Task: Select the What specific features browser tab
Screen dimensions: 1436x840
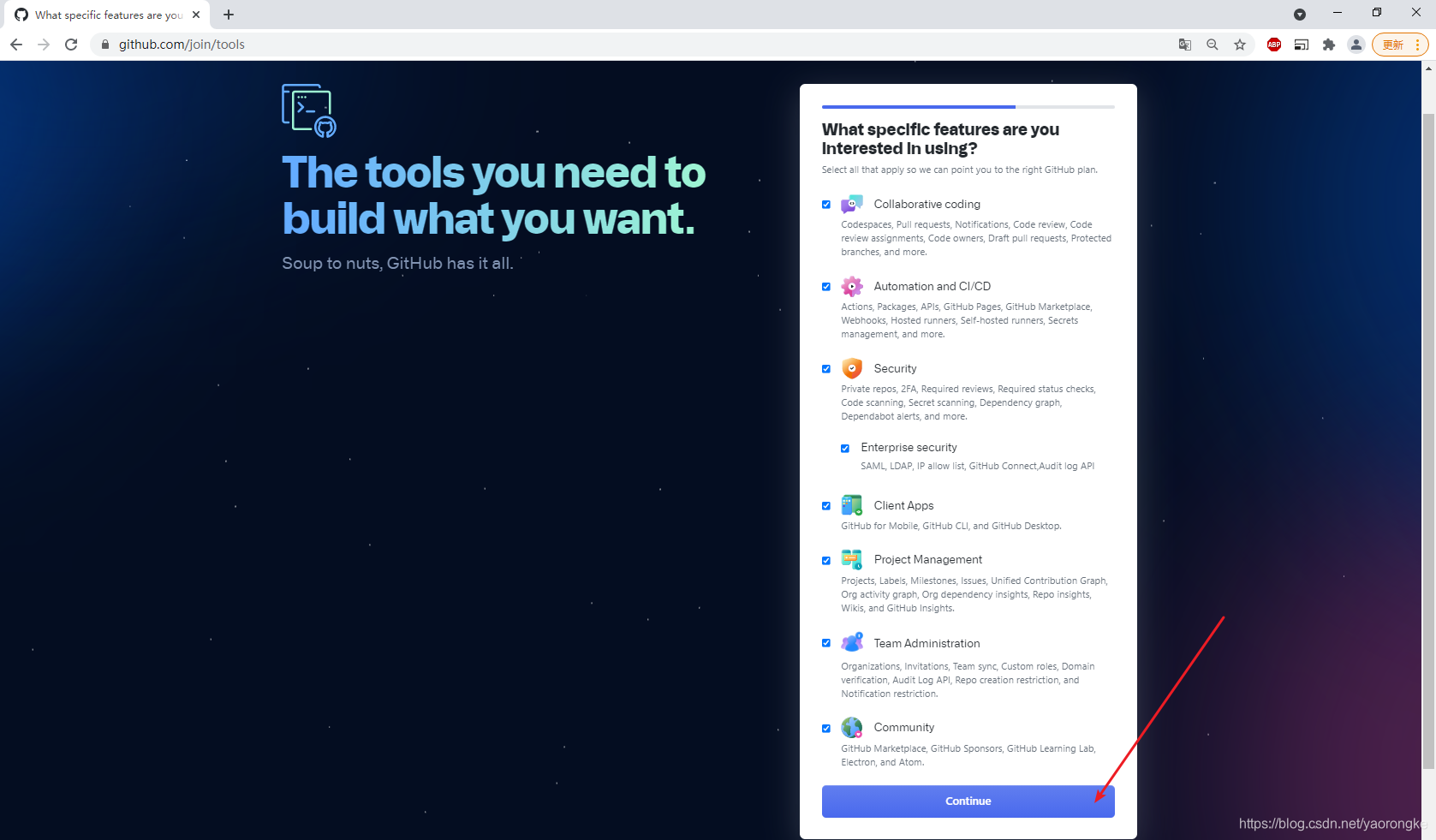Action: click(105, 15)
